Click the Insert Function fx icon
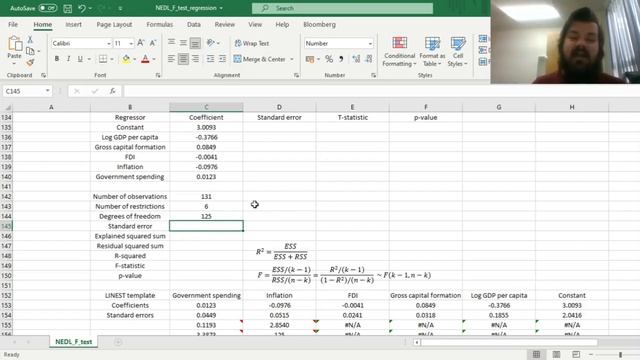This screenshot has height=360, width=640. coord(113,91)
